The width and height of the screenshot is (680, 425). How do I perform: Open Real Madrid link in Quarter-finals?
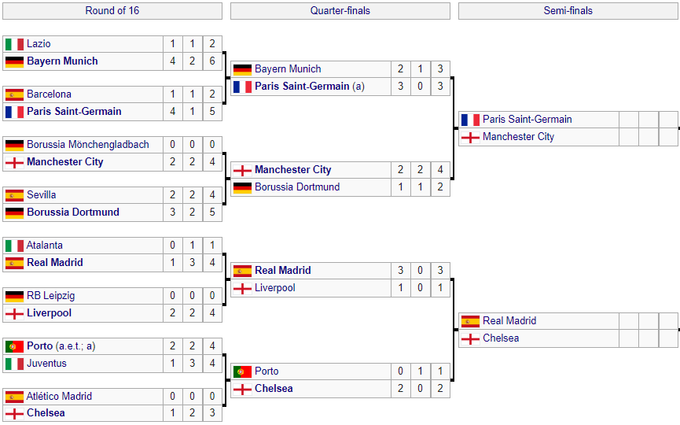283,270
